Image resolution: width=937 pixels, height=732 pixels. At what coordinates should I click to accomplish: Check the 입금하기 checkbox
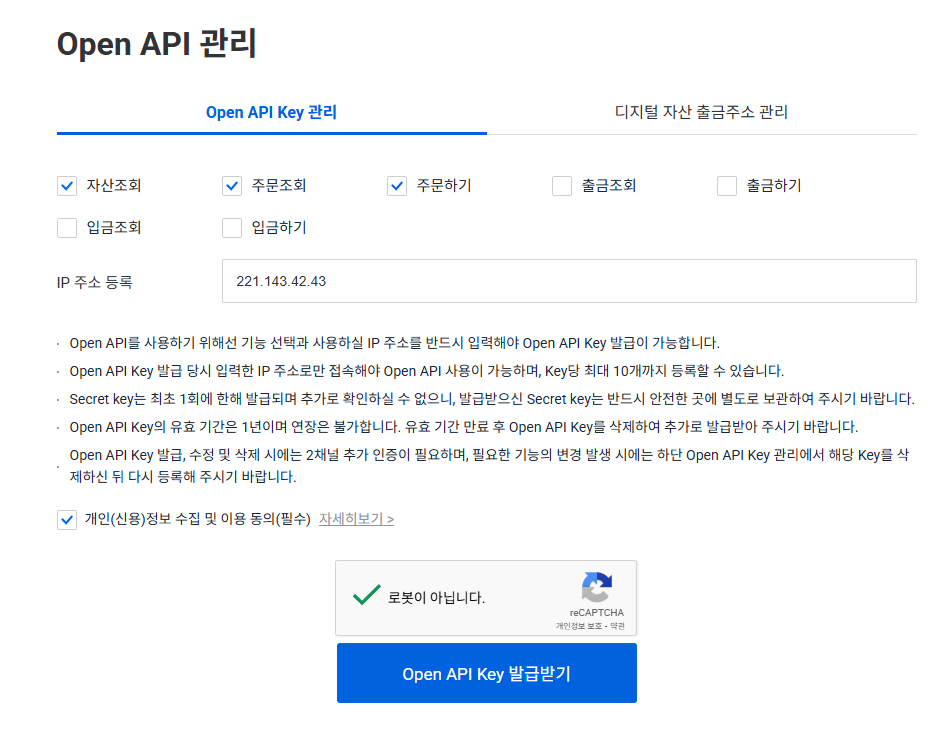point(231,228)
